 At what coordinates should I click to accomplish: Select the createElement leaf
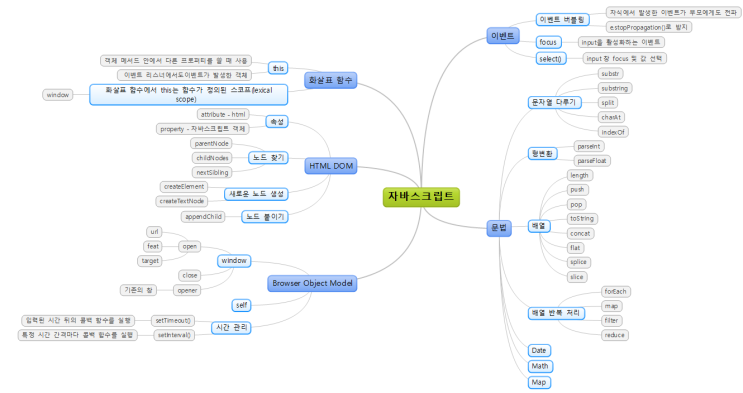point(184,187)
